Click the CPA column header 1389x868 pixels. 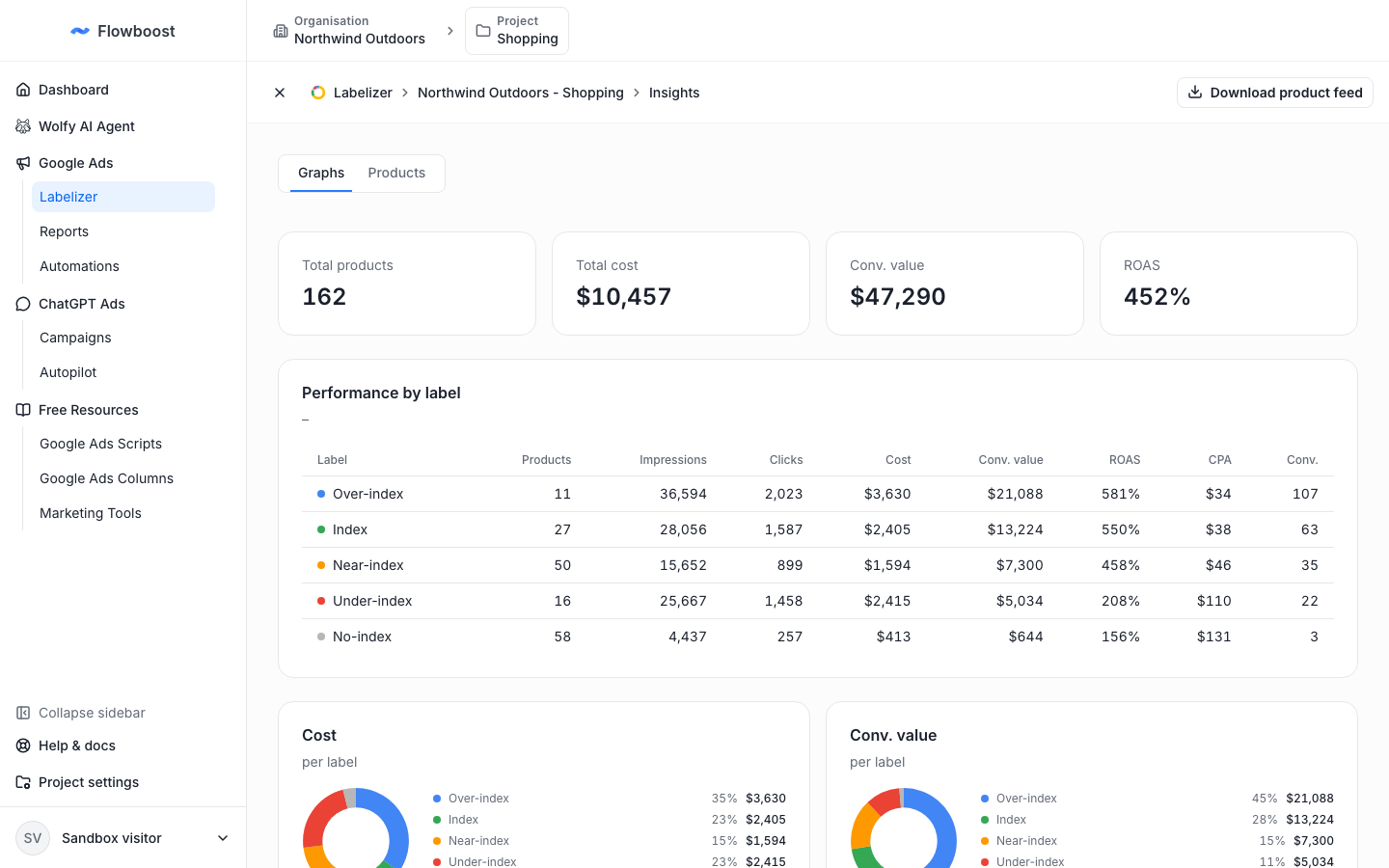1219,460
